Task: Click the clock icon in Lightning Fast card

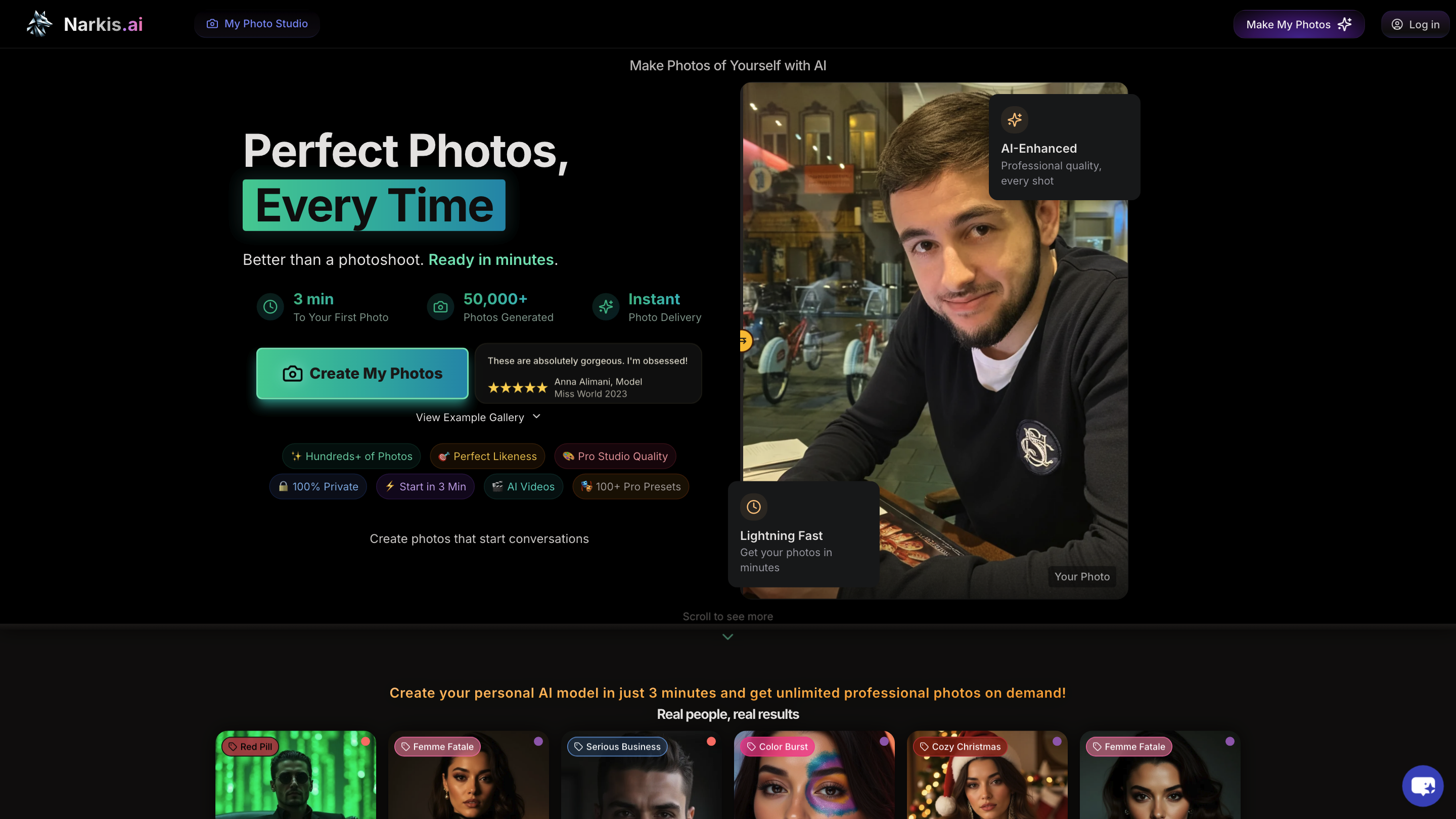Action: [x=753, y=507]
